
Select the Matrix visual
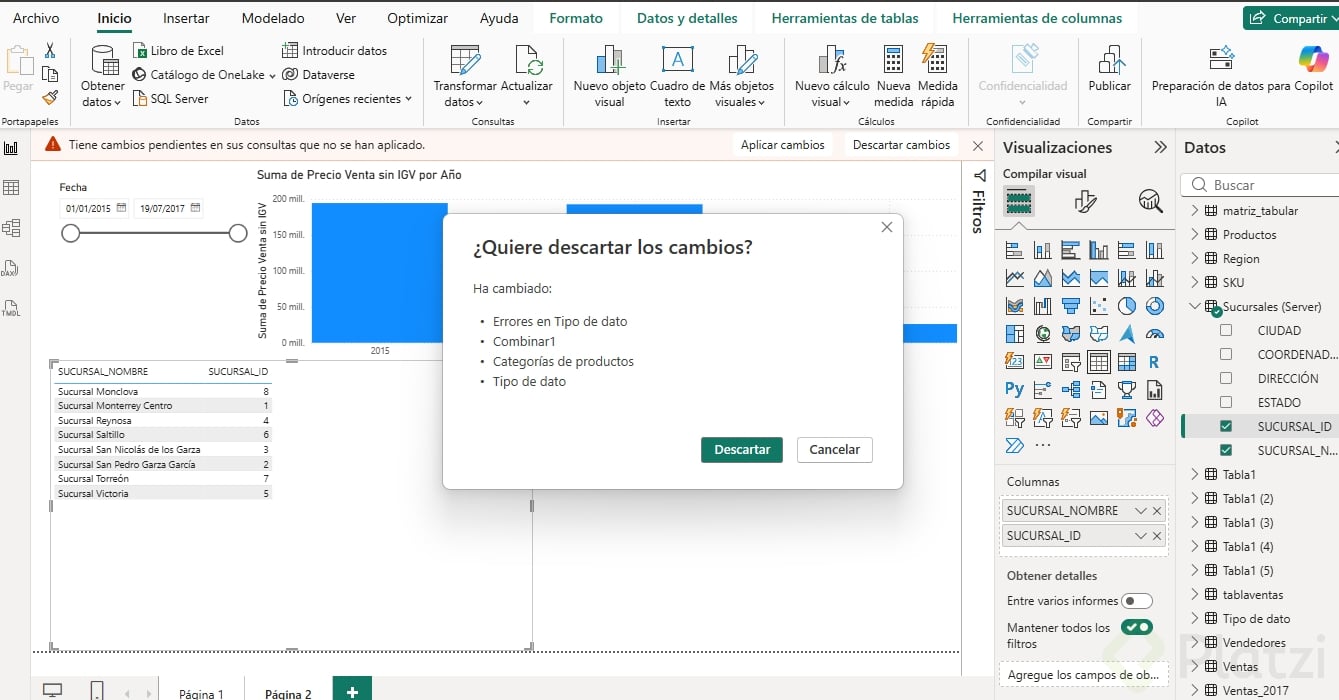(1127, 362)
